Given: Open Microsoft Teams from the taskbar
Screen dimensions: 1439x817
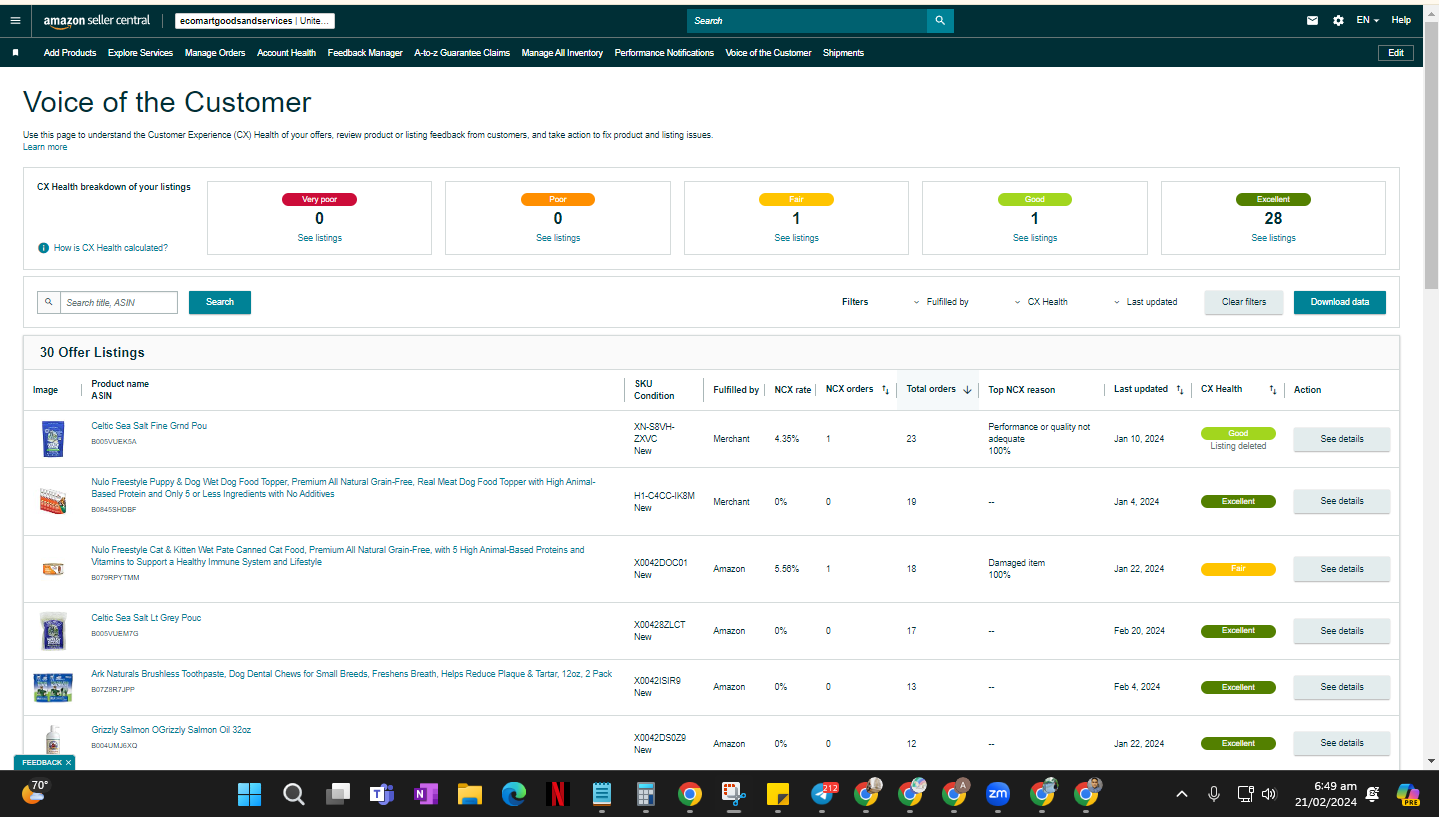Looking at the screenshot, I should click(381, 794).
